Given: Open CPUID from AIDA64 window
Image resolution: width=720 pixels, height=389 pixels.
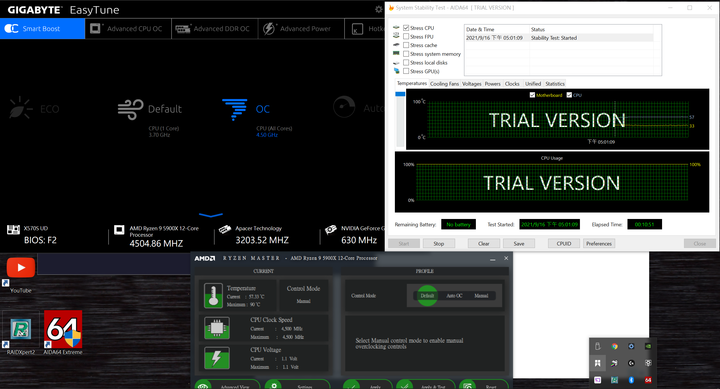Looking at the screenshot, I should point(564,243).
